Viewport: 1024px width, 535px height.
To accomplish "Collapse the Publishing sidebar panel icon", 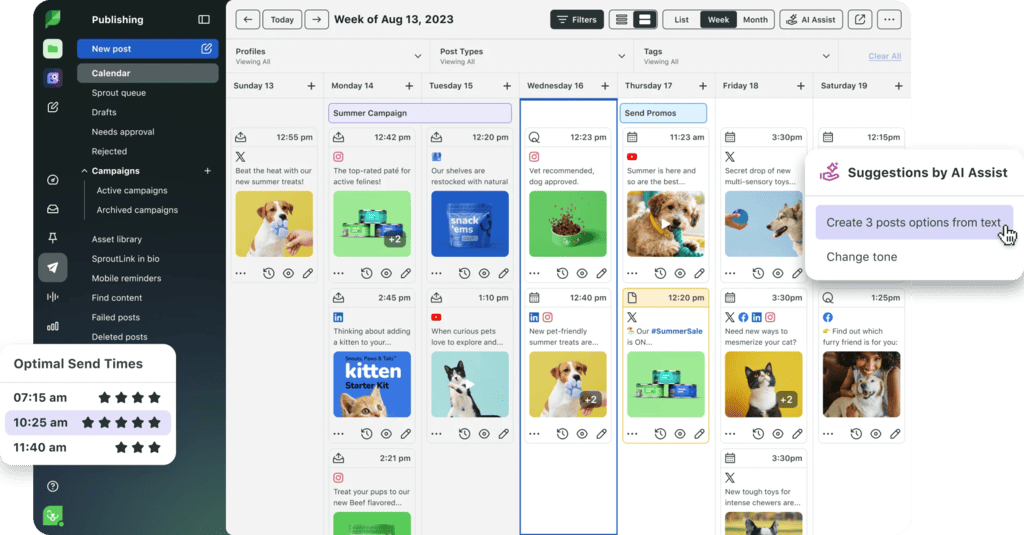I will (204, 20).
